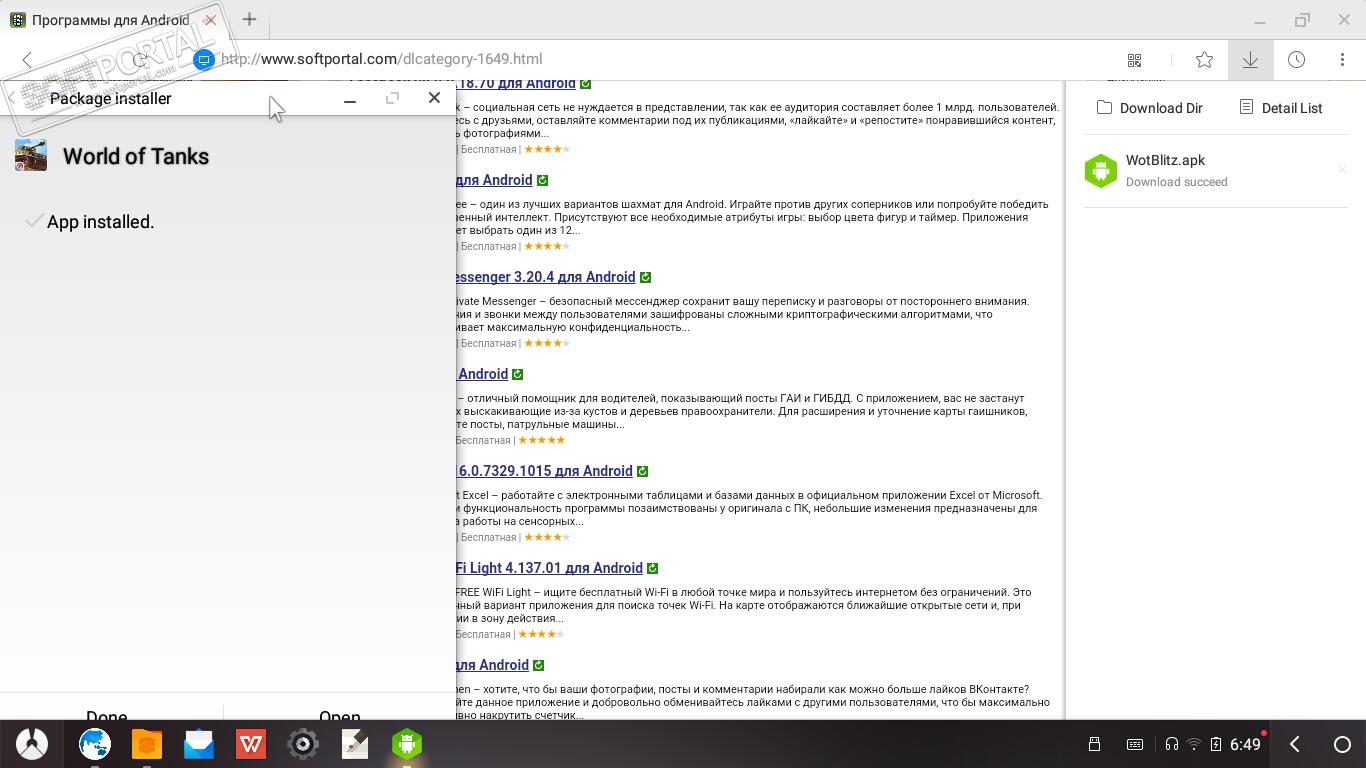Viewport: 1366px width, 768px height.
Task: Click green icon next to Messenger 3.20.4 title
Action: click(x=645, y=278)
